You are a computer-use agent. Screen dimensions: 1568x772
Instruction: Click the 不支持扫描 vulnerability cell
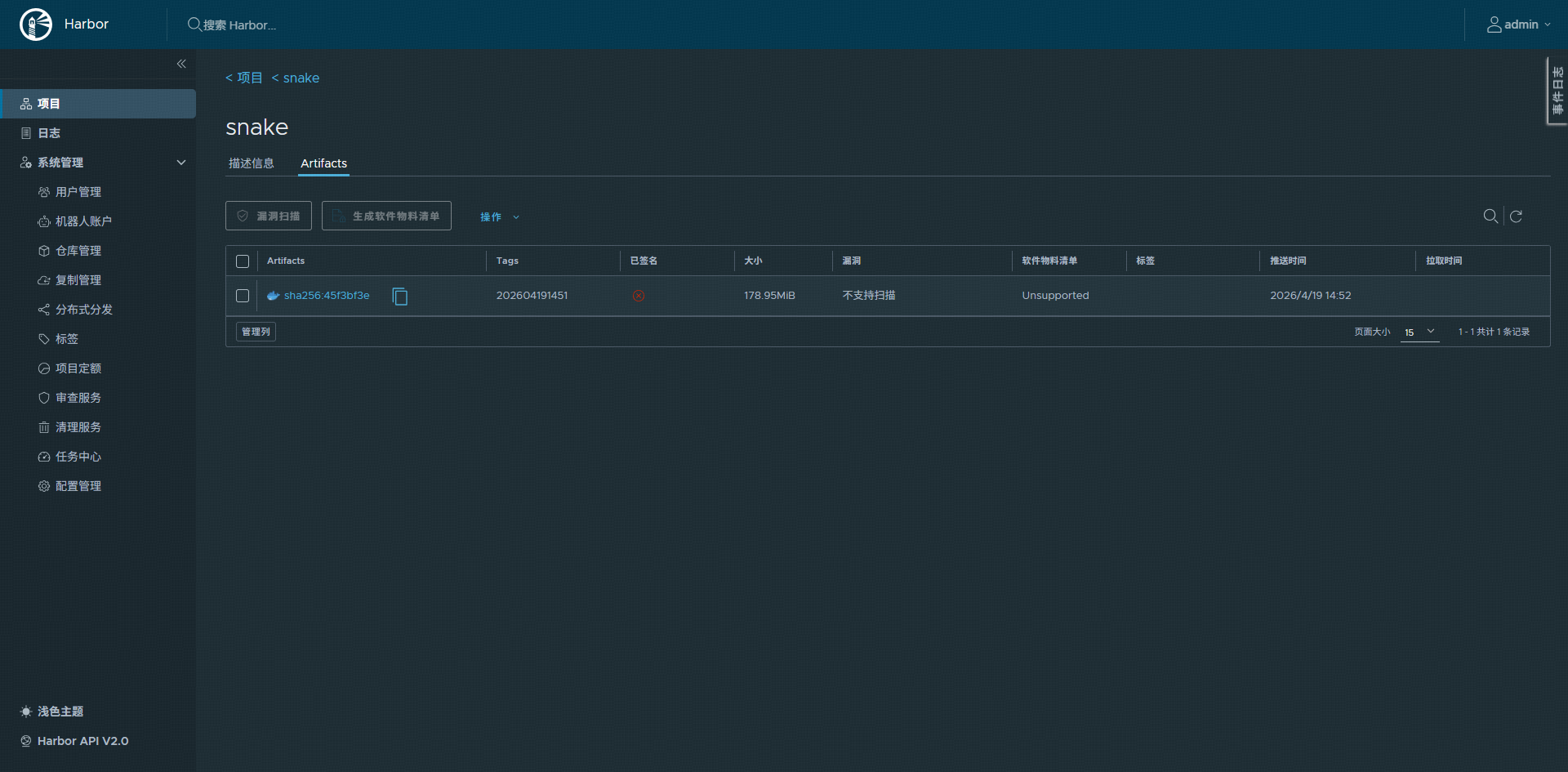pyautogui.click(x=869, y=296)
